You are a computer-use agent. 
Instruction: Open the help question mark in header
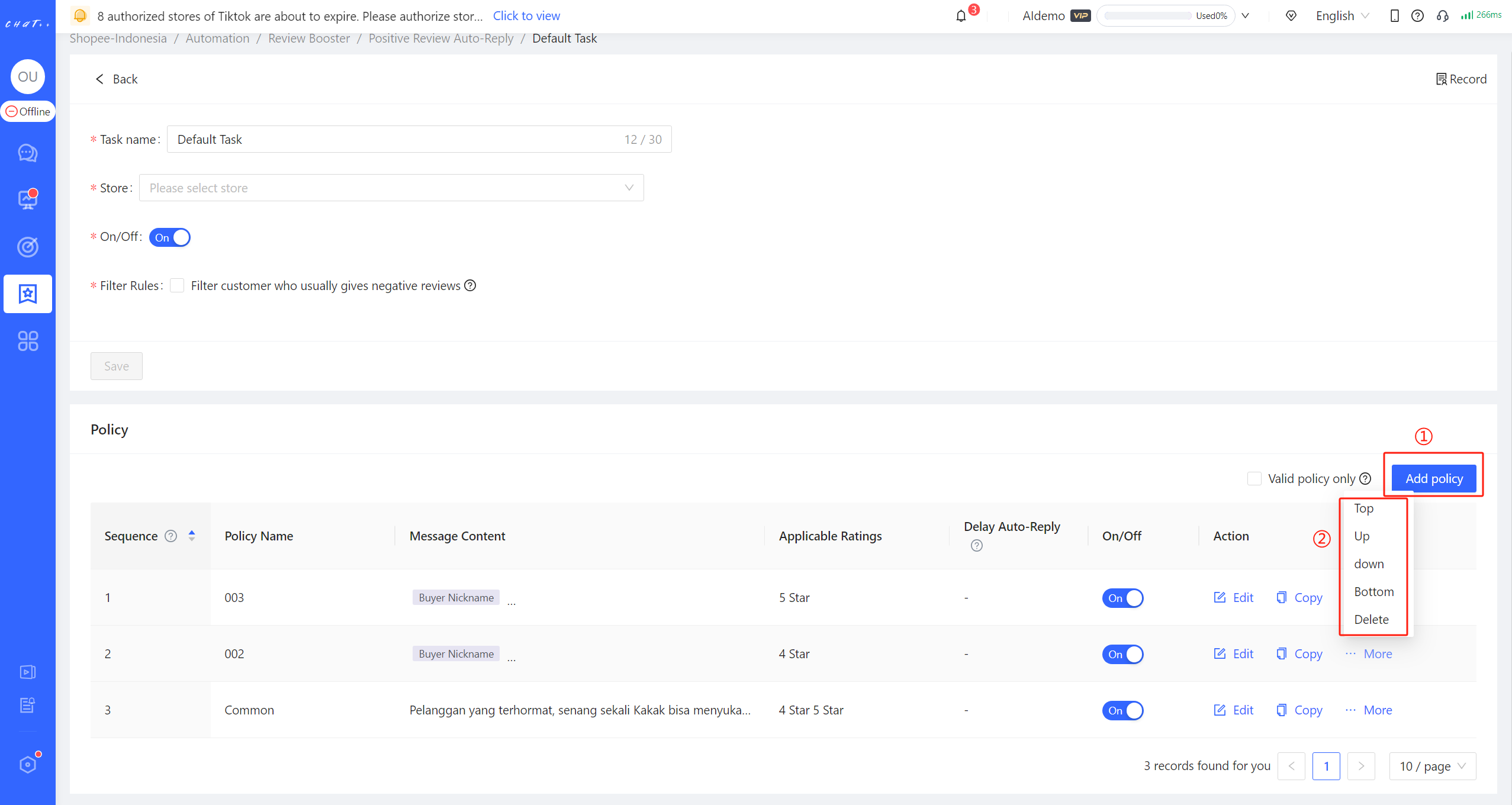1417,16
